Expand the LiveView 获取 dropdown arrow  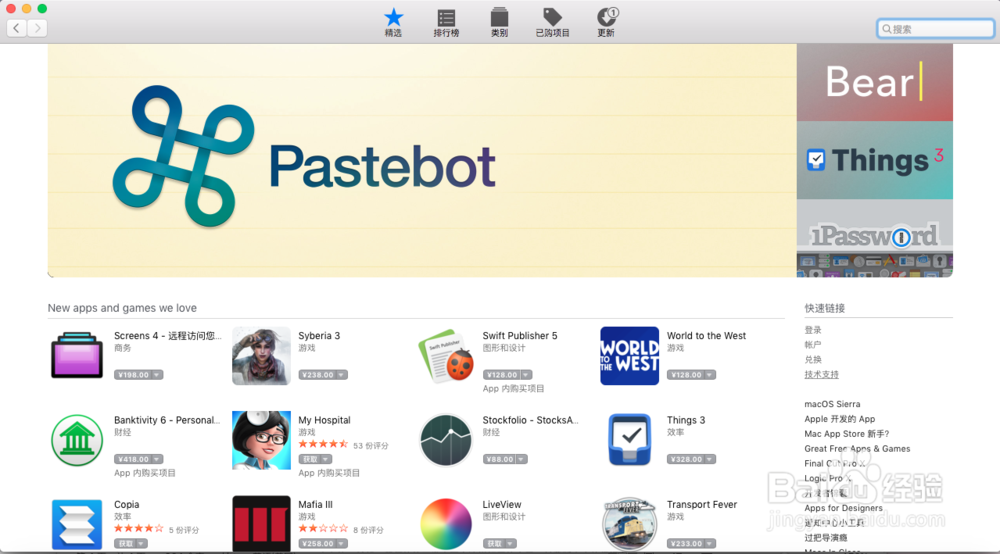(510, 544)
